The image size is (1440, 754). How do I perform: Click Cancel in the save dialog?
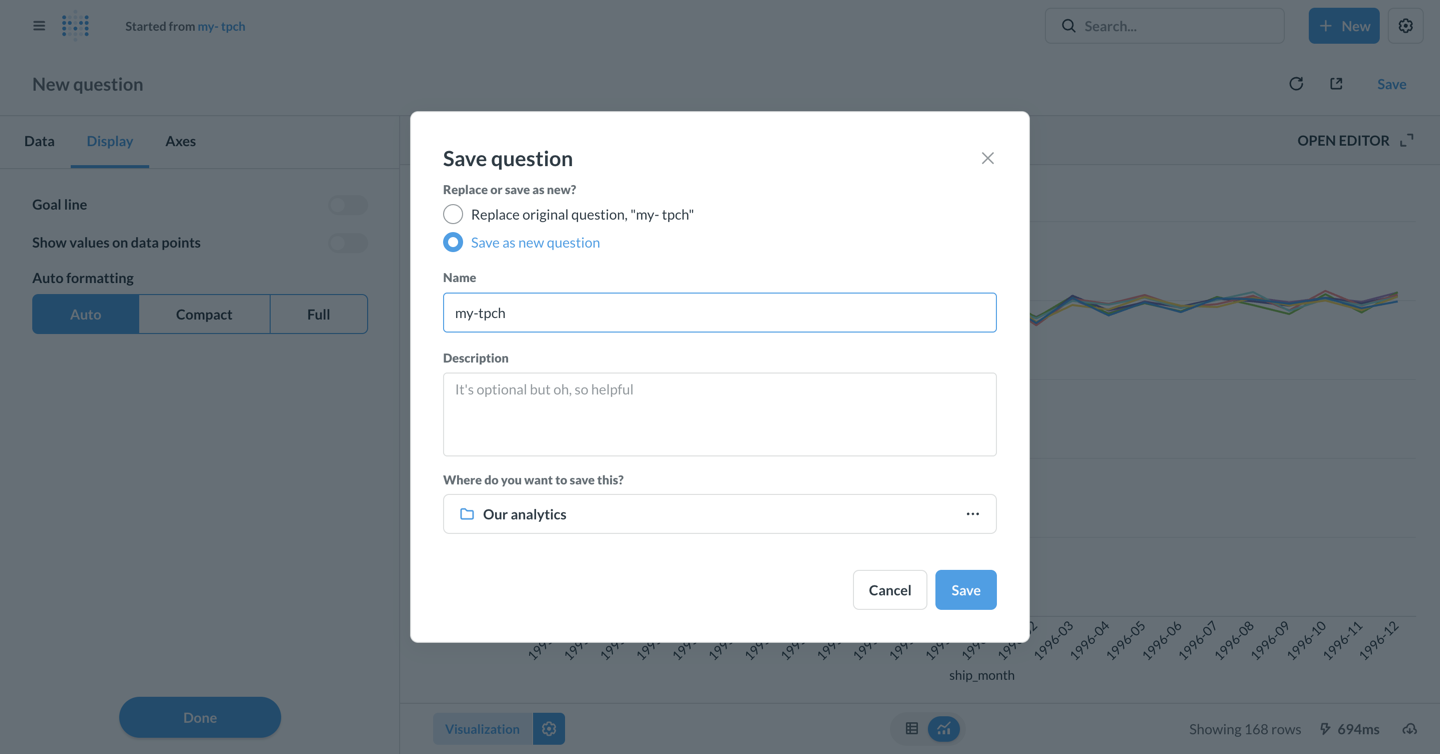(889, 590)
